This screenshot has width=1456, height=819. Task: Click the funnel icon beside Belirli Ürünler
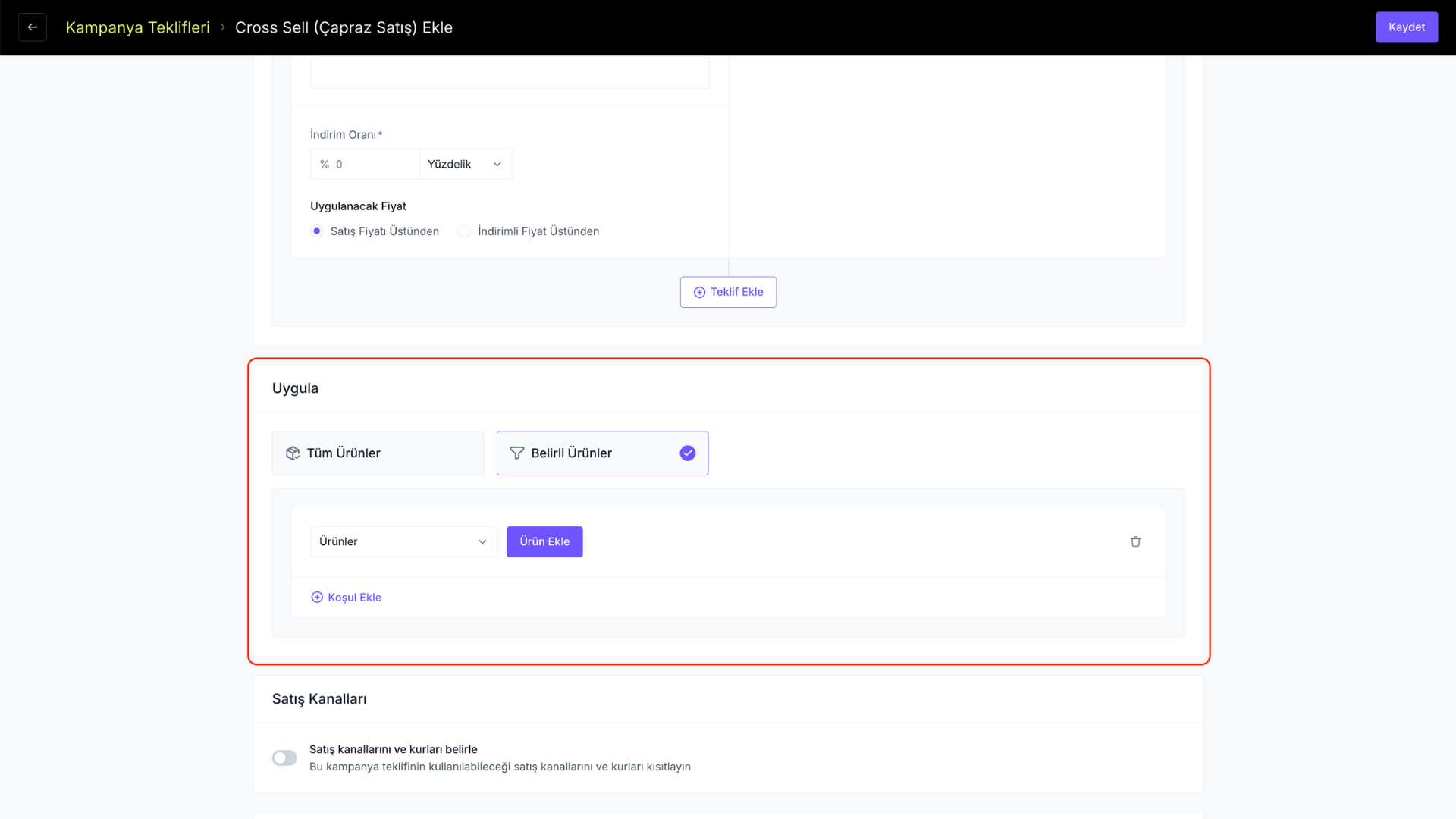[x=517, y=453]
